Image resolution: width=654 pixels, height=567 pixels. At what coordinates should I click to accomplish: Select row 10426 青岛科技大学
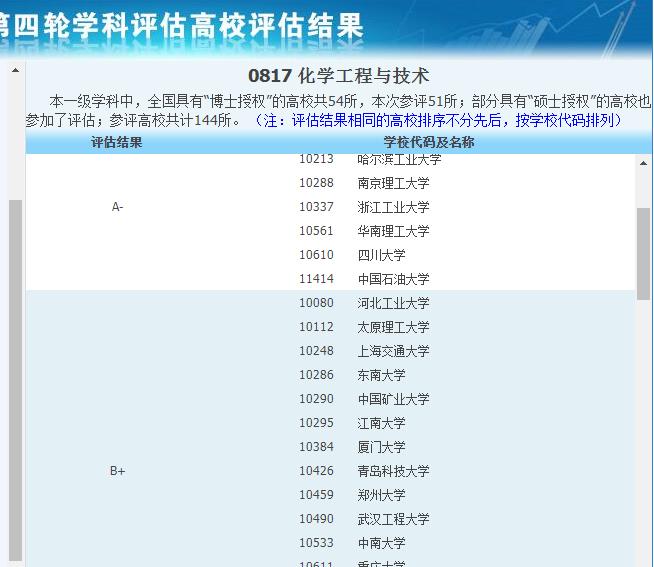(x=364, y=471)
